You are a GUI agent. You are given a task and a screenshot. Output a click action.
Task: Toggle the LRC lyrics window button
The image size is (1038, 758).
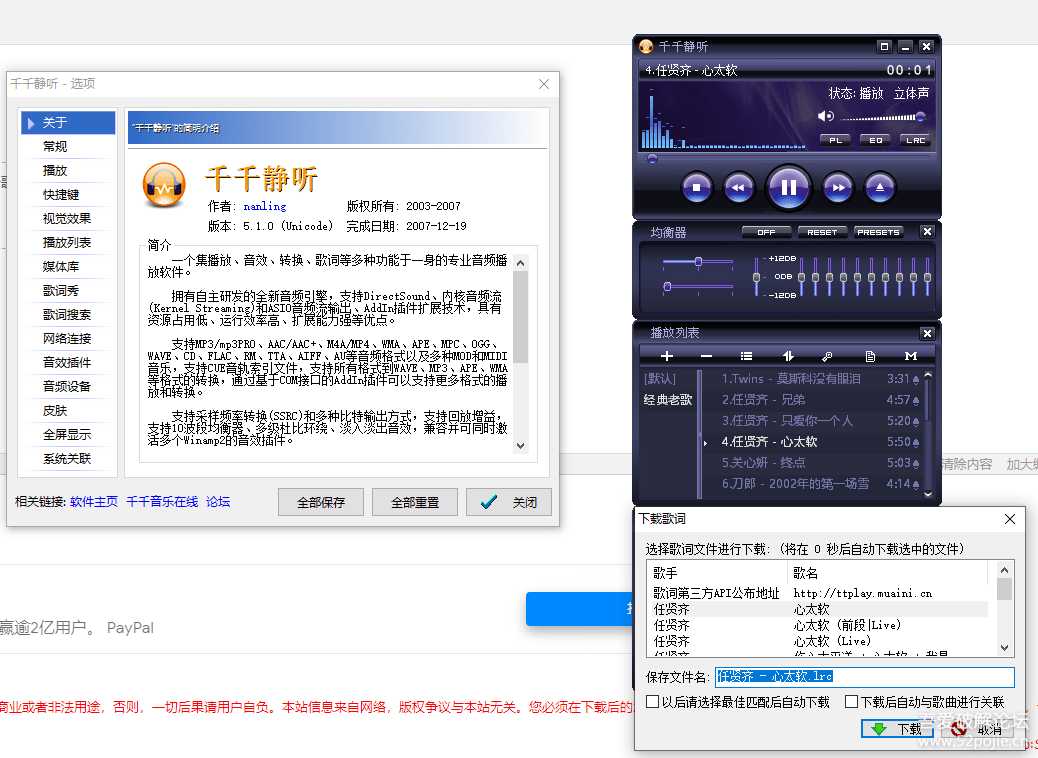(914, 141)
